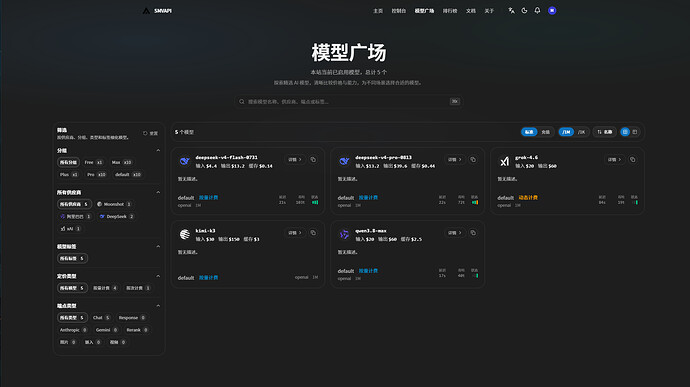Screen dimensions: 690x387
Task: Filter by Gemini endpoint type
Action: coord(106,330)
